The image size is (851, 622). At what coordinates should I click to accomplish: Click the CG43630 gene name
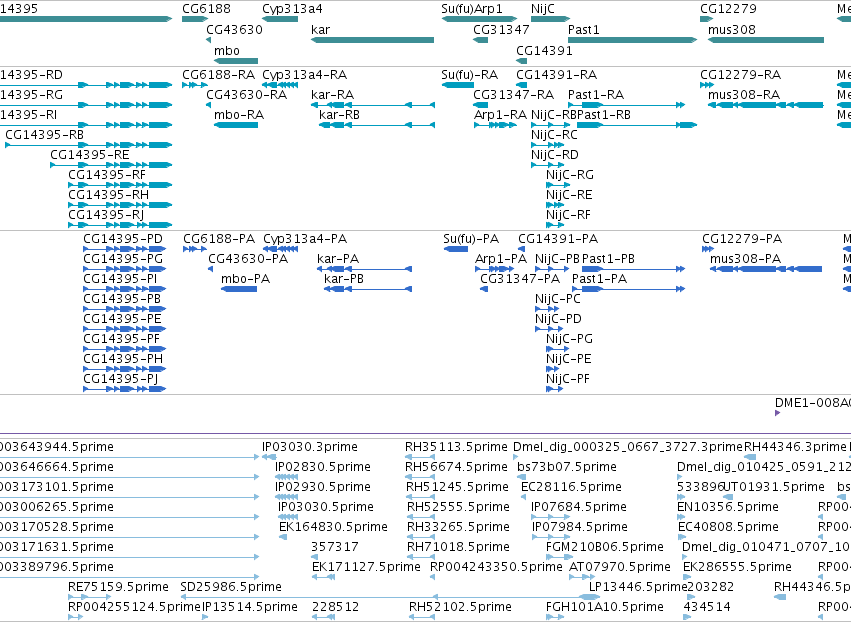point(234,30)
